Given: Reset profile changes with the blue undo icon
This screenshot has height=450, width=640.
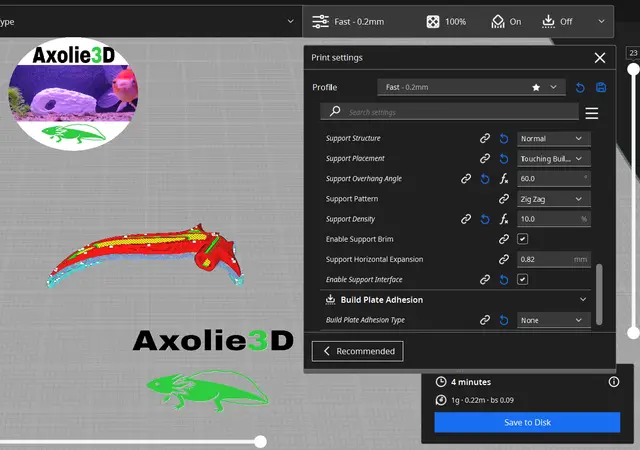Looking at the screenshot, I should 580,87.
